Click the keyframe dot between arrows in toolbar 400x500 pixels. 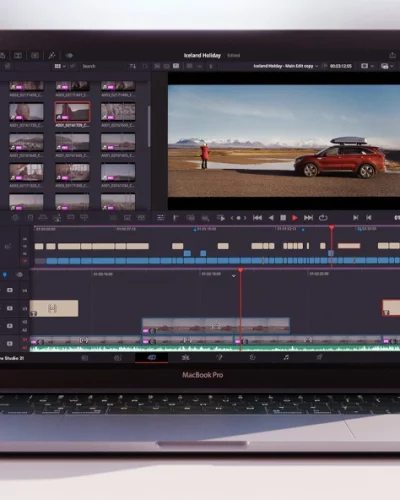238,218
